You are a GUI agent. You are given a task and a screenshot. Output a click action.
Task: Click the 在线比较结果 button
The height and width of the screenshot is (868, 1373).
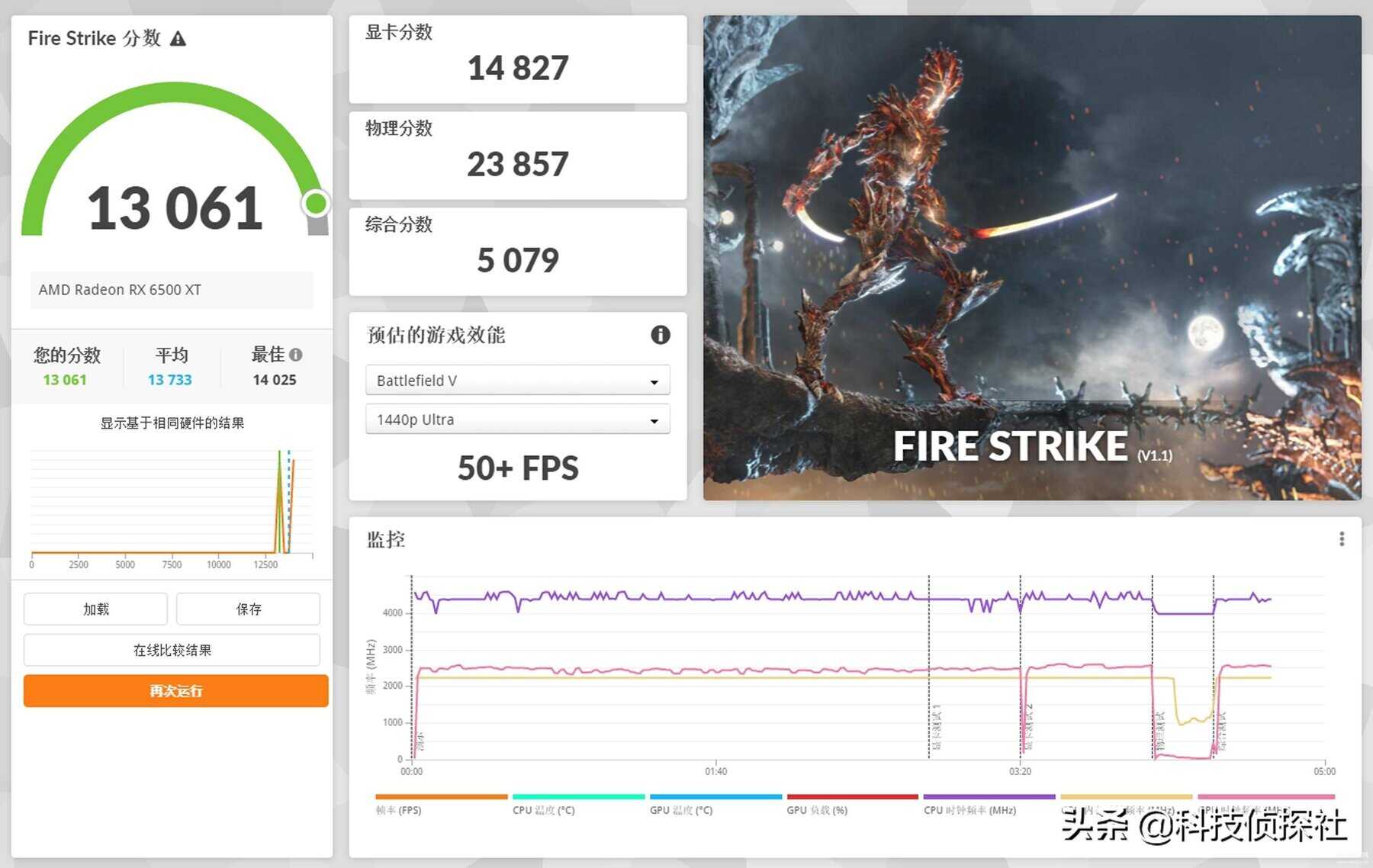coord(172,650)
